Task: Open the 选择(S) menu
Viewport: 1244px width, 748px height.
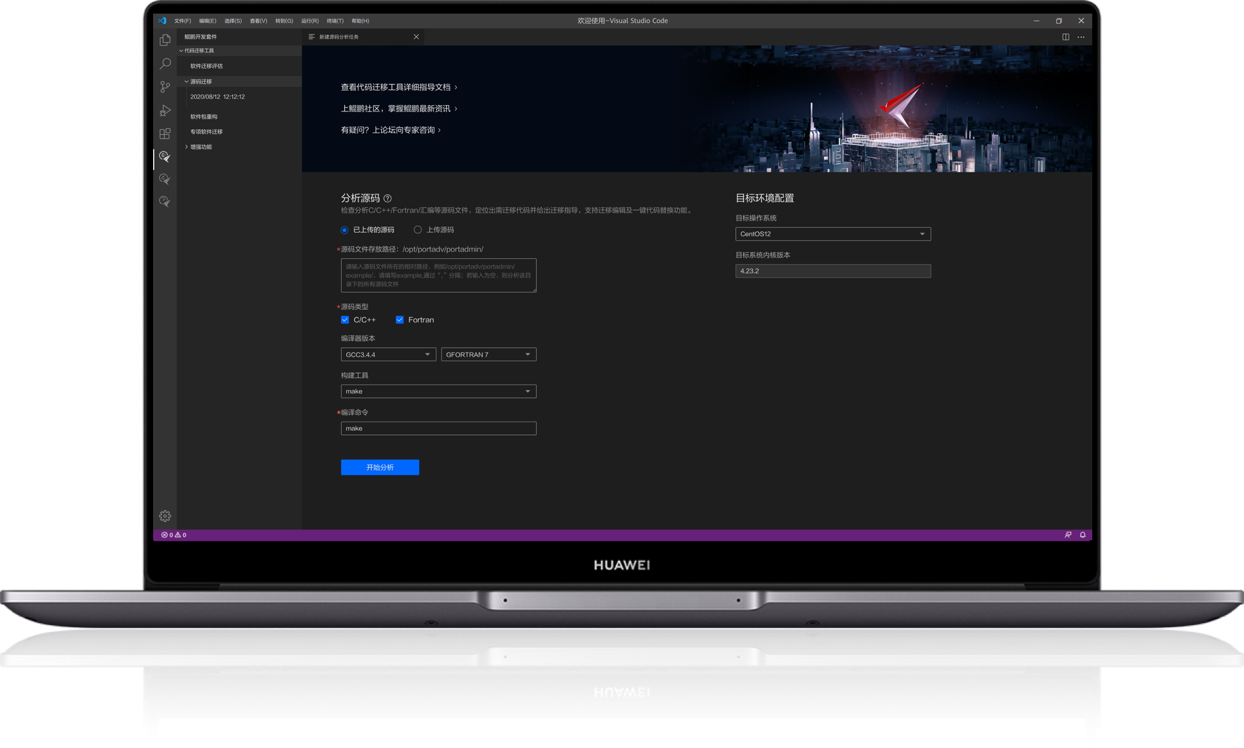Action: (233, 20)
